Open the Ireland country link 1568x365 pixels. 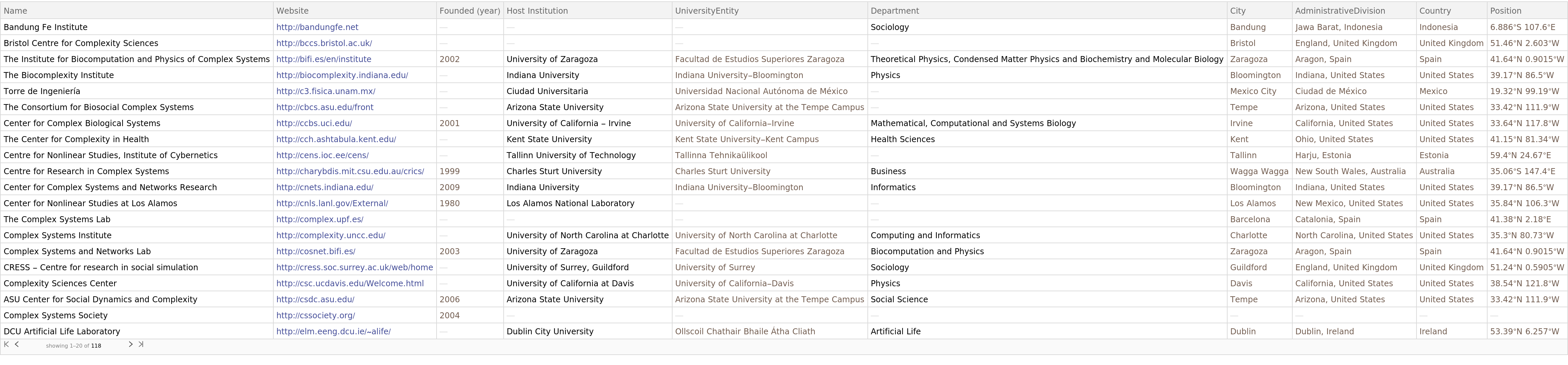pos(1433,332)
